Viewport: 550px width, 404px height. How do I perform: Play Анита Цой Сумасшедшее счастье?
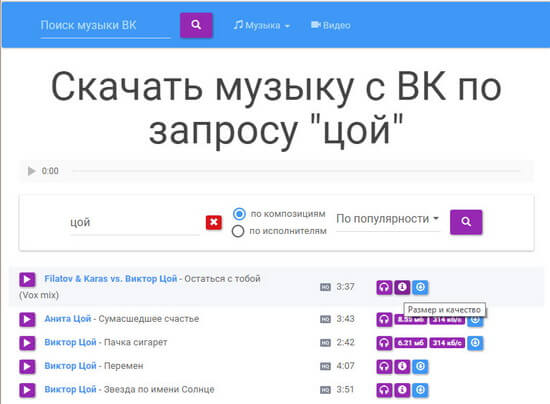[27, 319]
